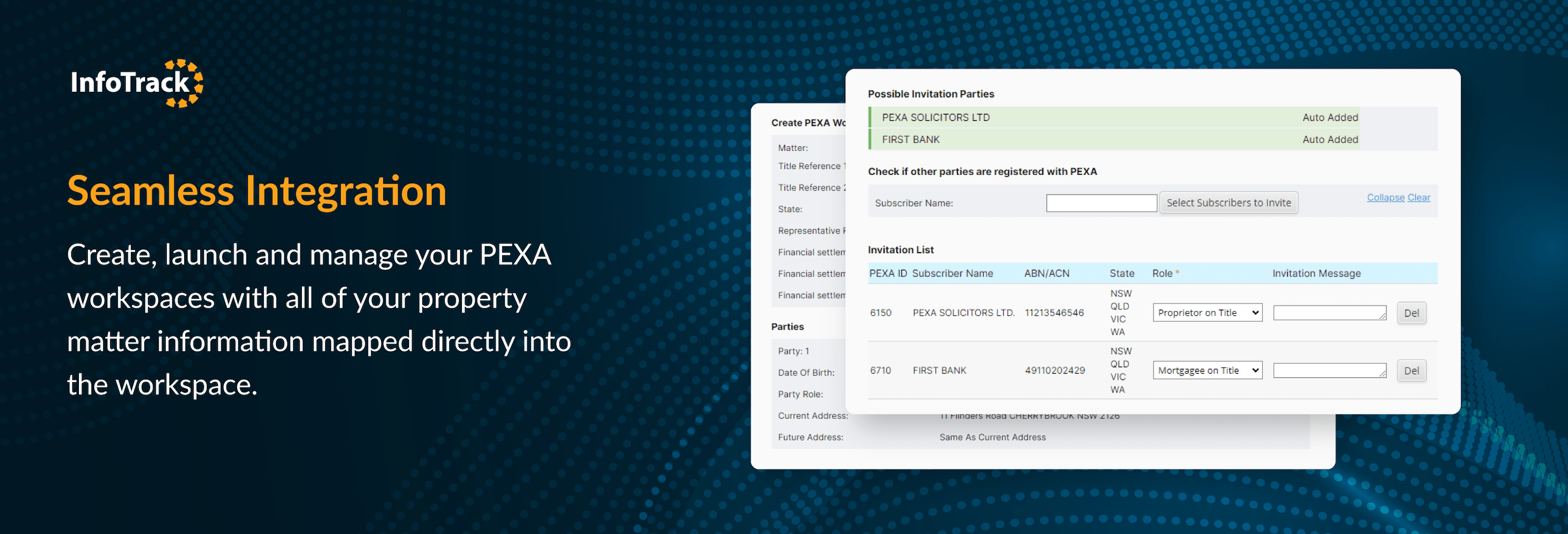This screenshot has width=1568, height=534.
Task: Click Auto Added status for FIRST BANK
Action: [1330, 140]
